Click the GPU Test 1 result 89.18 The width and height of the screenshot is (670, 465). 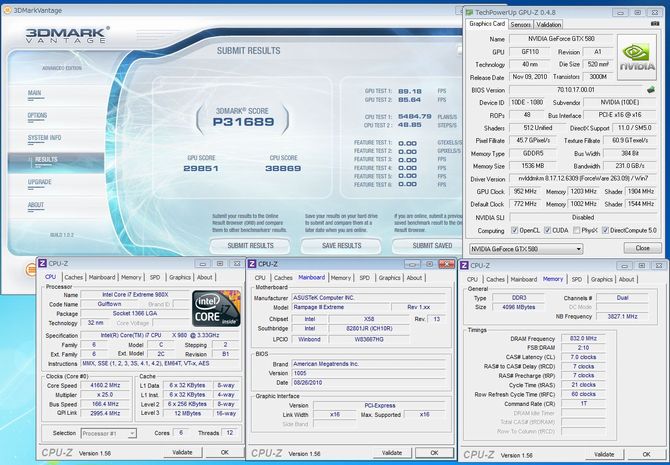409,91
